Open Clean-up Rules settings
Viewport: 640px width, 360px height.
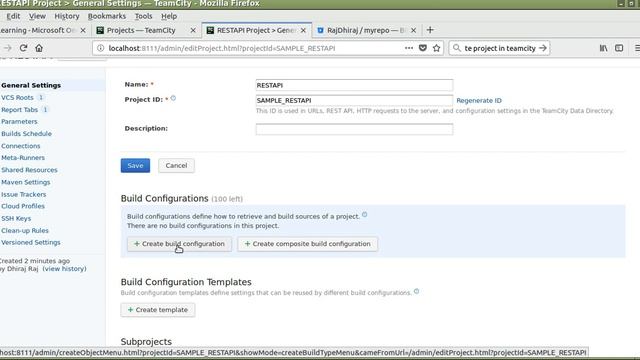pyautogui.click(x=24, y=231)
